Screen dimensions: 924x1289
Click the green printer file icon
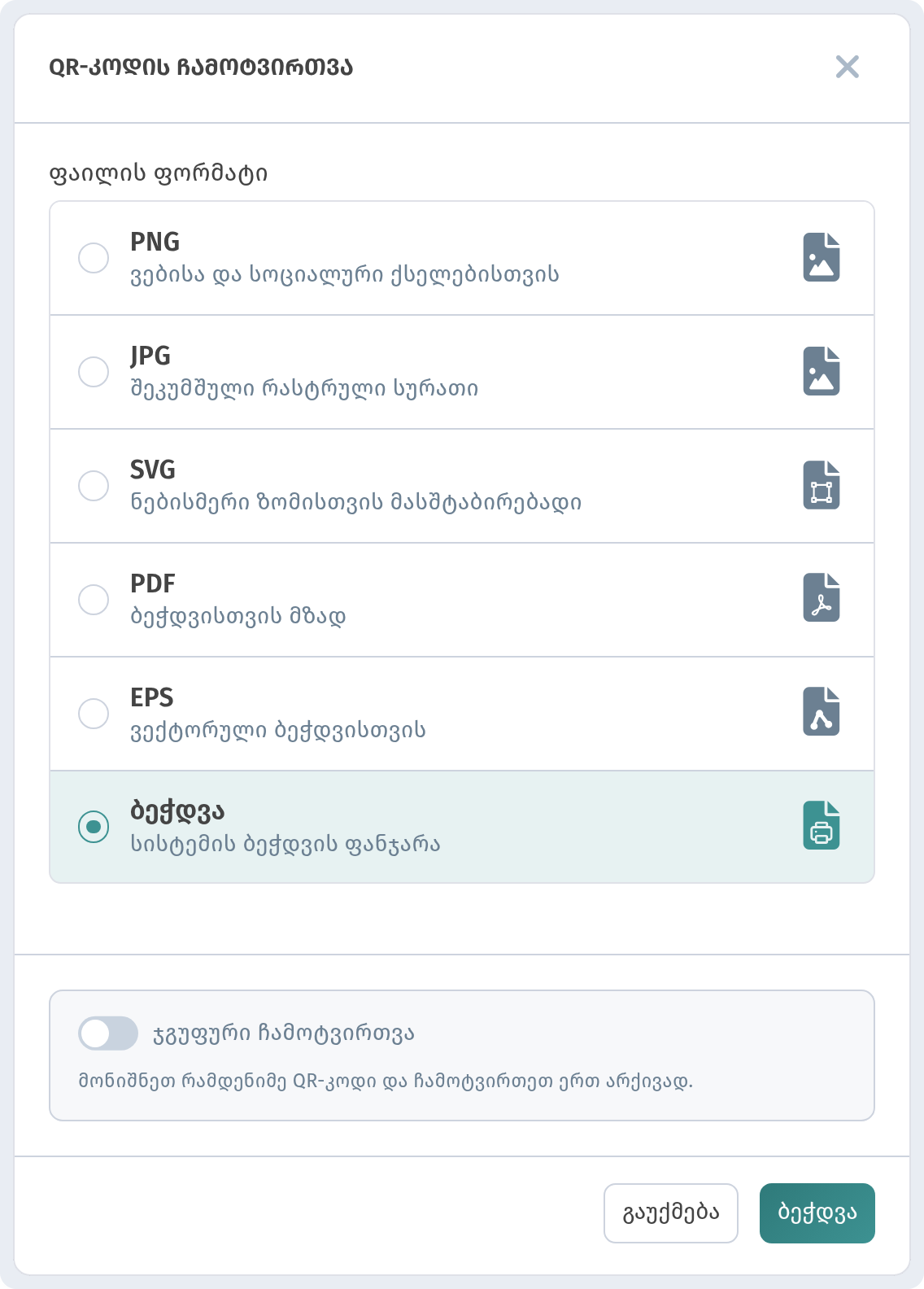[x=822, y=825]
